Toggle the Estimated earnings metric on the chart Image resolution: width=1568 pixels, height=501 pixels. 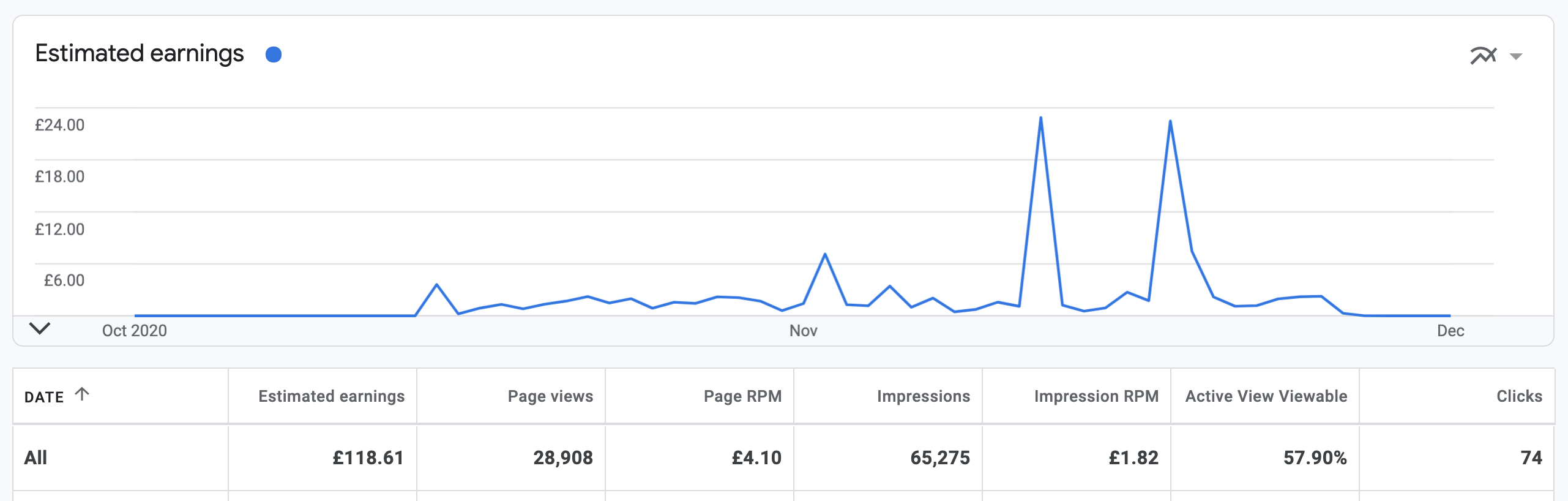tap(275, 55)
